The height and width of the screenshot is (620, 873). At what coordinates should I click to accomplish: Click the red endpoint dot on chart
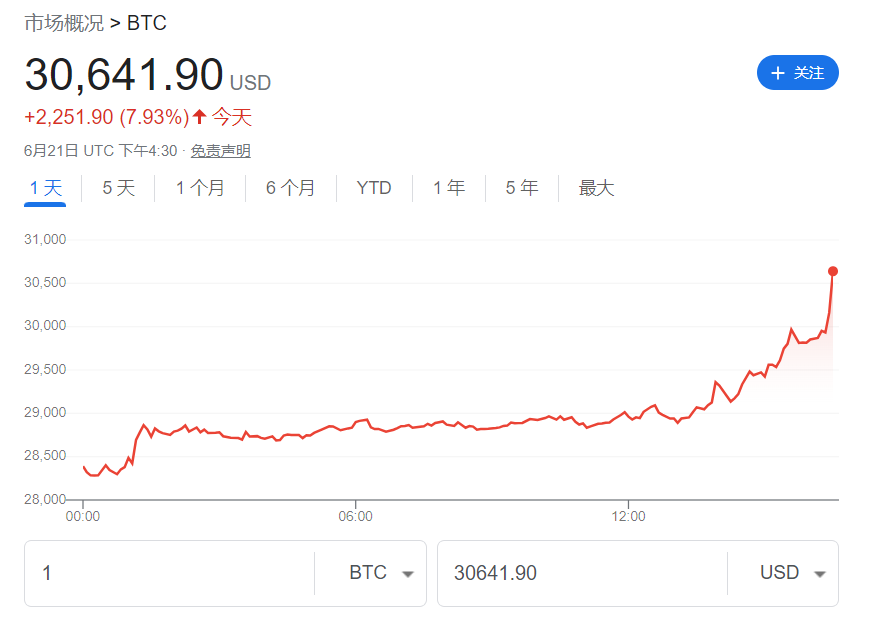click(833, 271)
